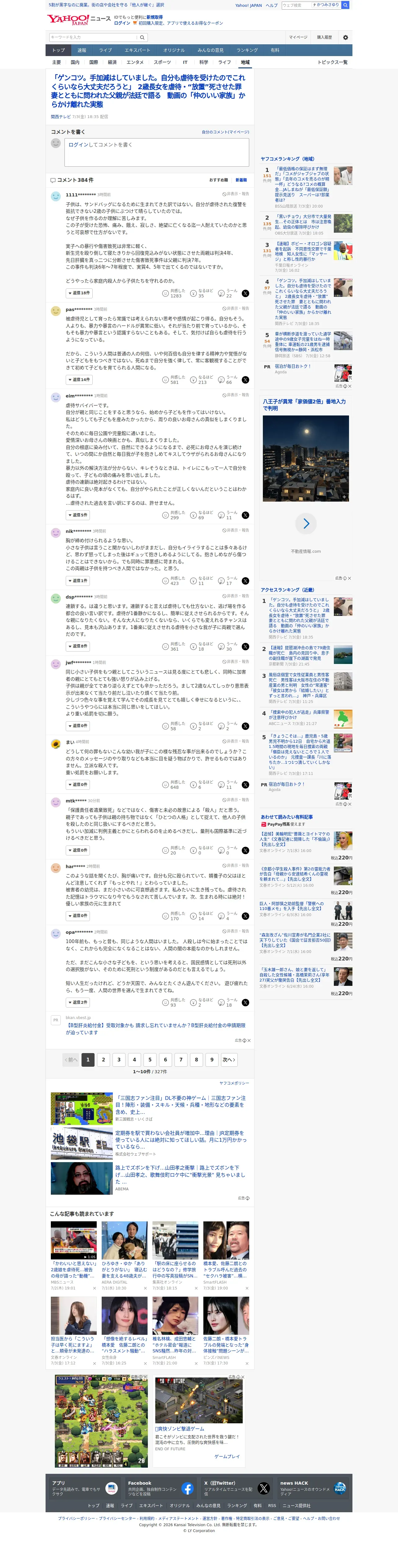Click the ゲームプレイ ad link
398x1568 pixels.
pos(227,1456)
